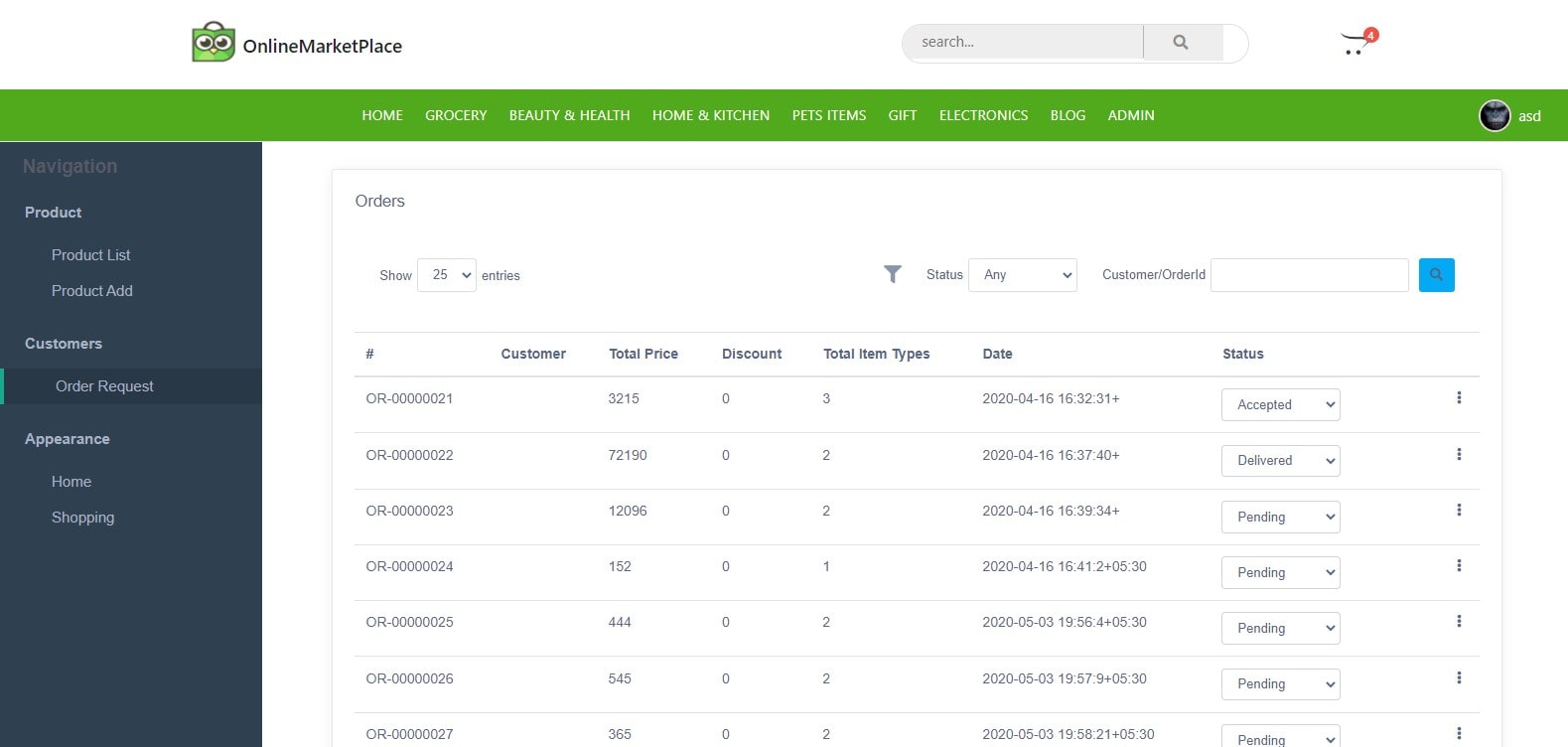The image size is (1568, 747).
Task: Open the actions menu for order OR-00000025
Action: [1459, 622]
